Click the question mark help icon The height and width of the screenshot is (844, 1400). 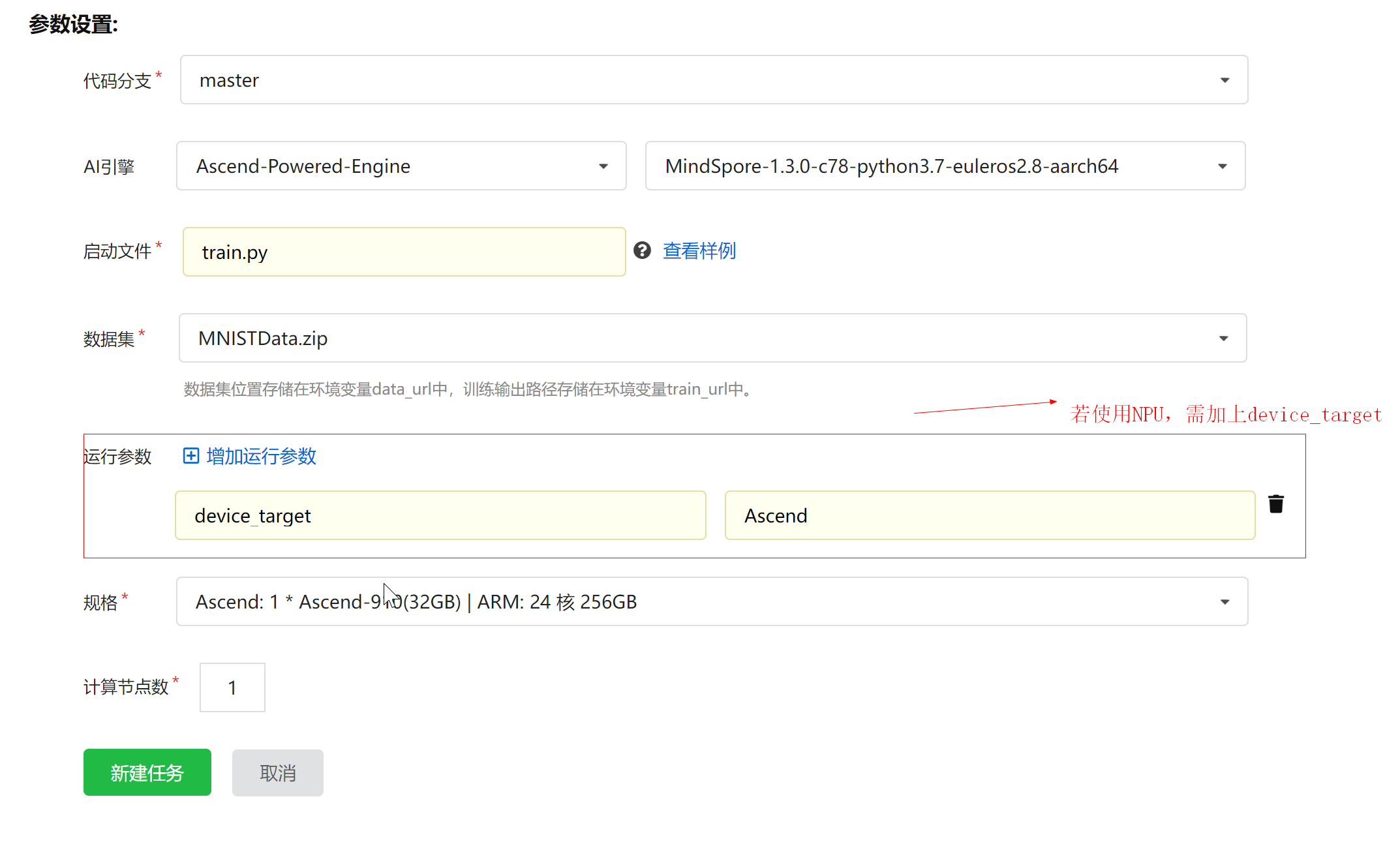coord(642,250)
